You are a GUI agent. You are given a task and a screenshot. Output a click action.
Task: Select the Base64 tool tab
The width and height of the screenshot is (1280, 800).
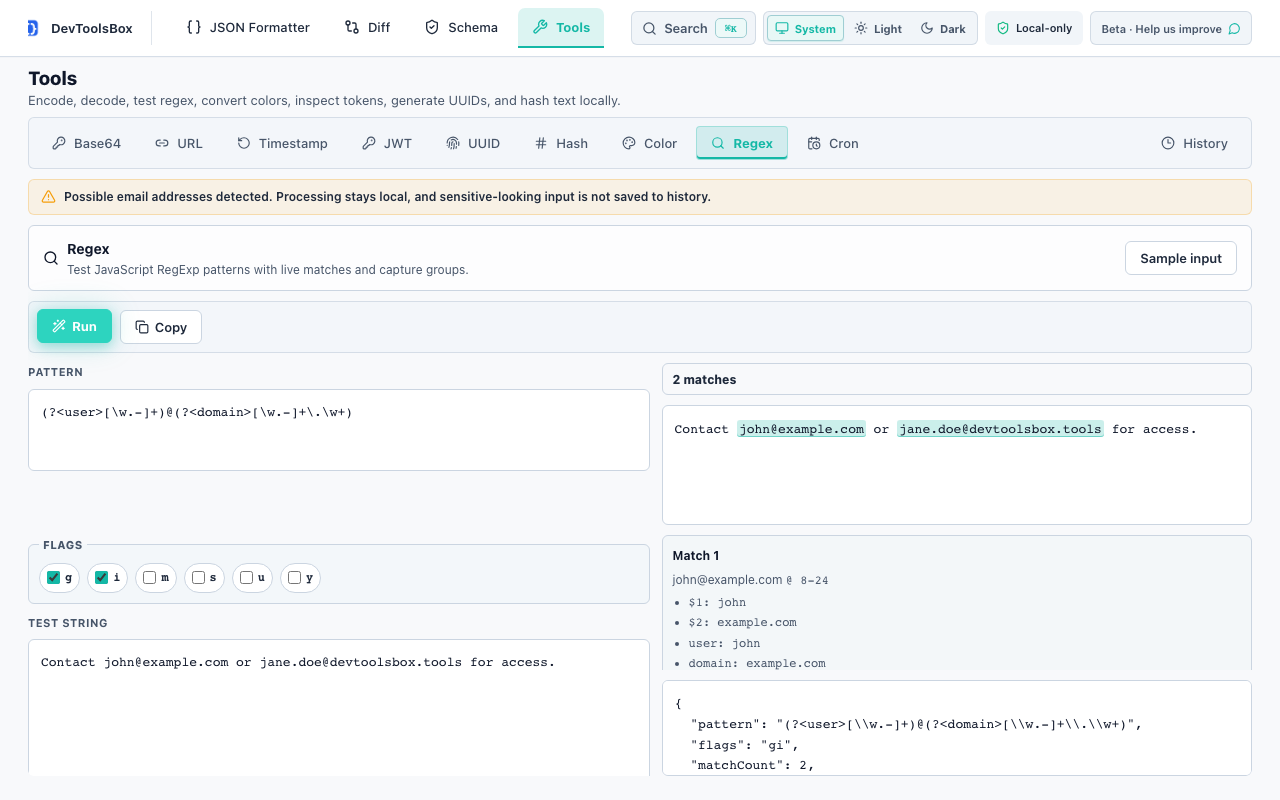point(87,143)
